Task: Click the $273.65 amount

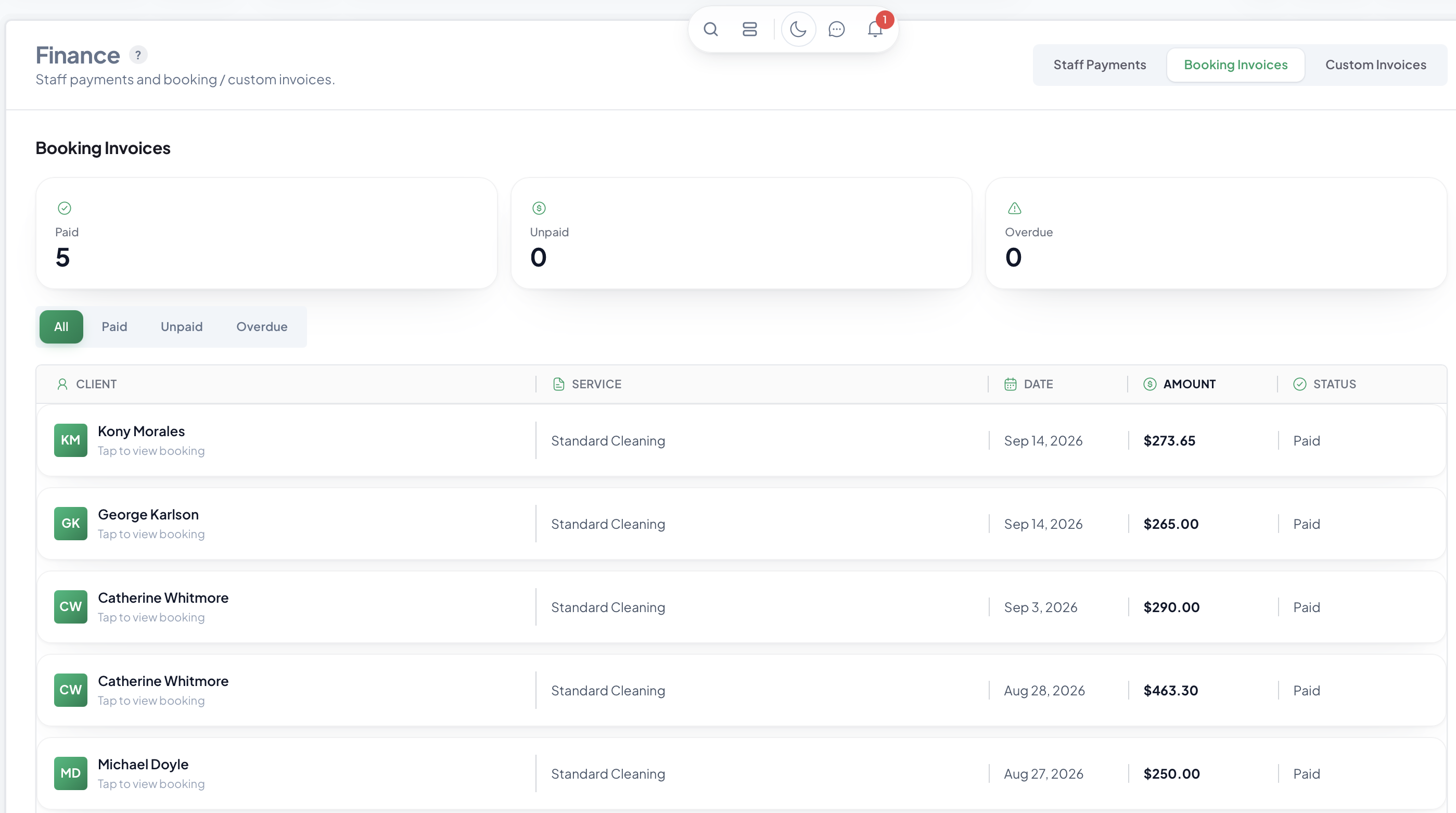Action: click(x=1169, y=440)
